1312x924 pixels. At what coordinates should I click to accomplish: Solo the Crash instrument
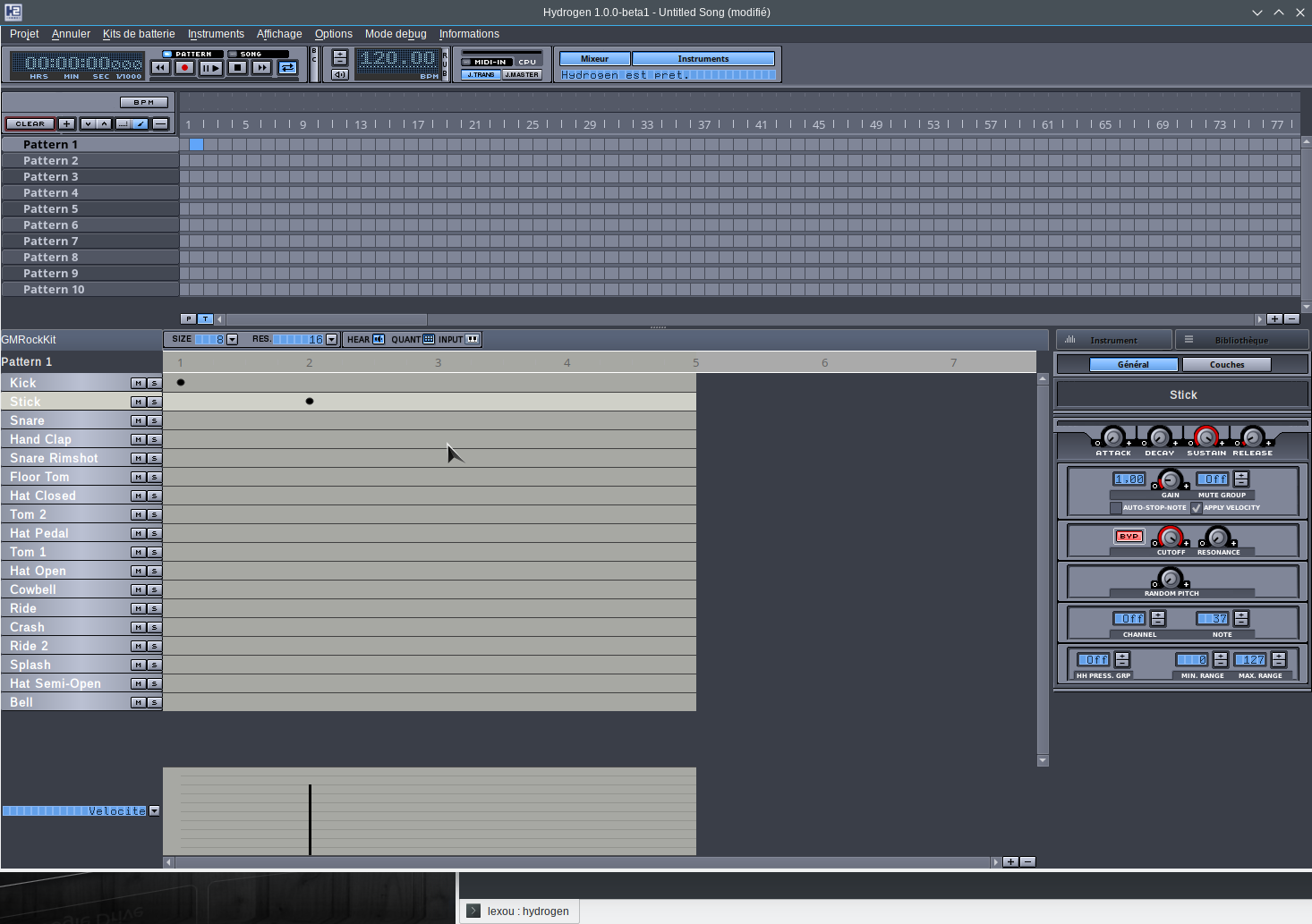pos(154,627)
